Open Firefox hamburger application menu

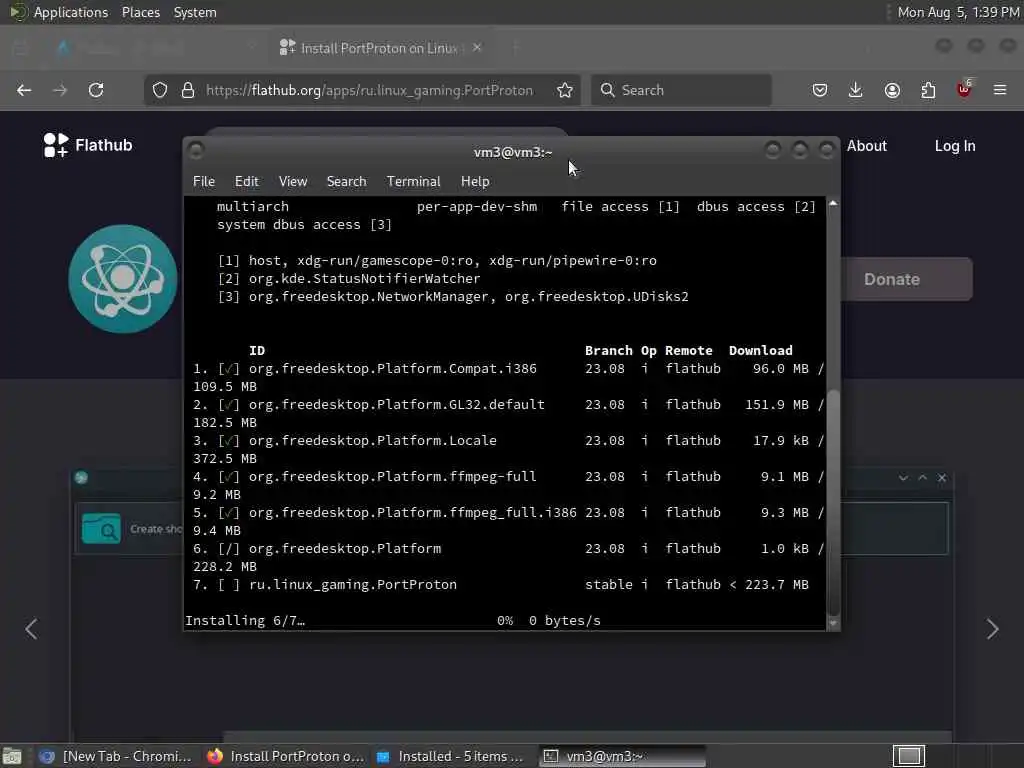click(x=1000, y=90)
